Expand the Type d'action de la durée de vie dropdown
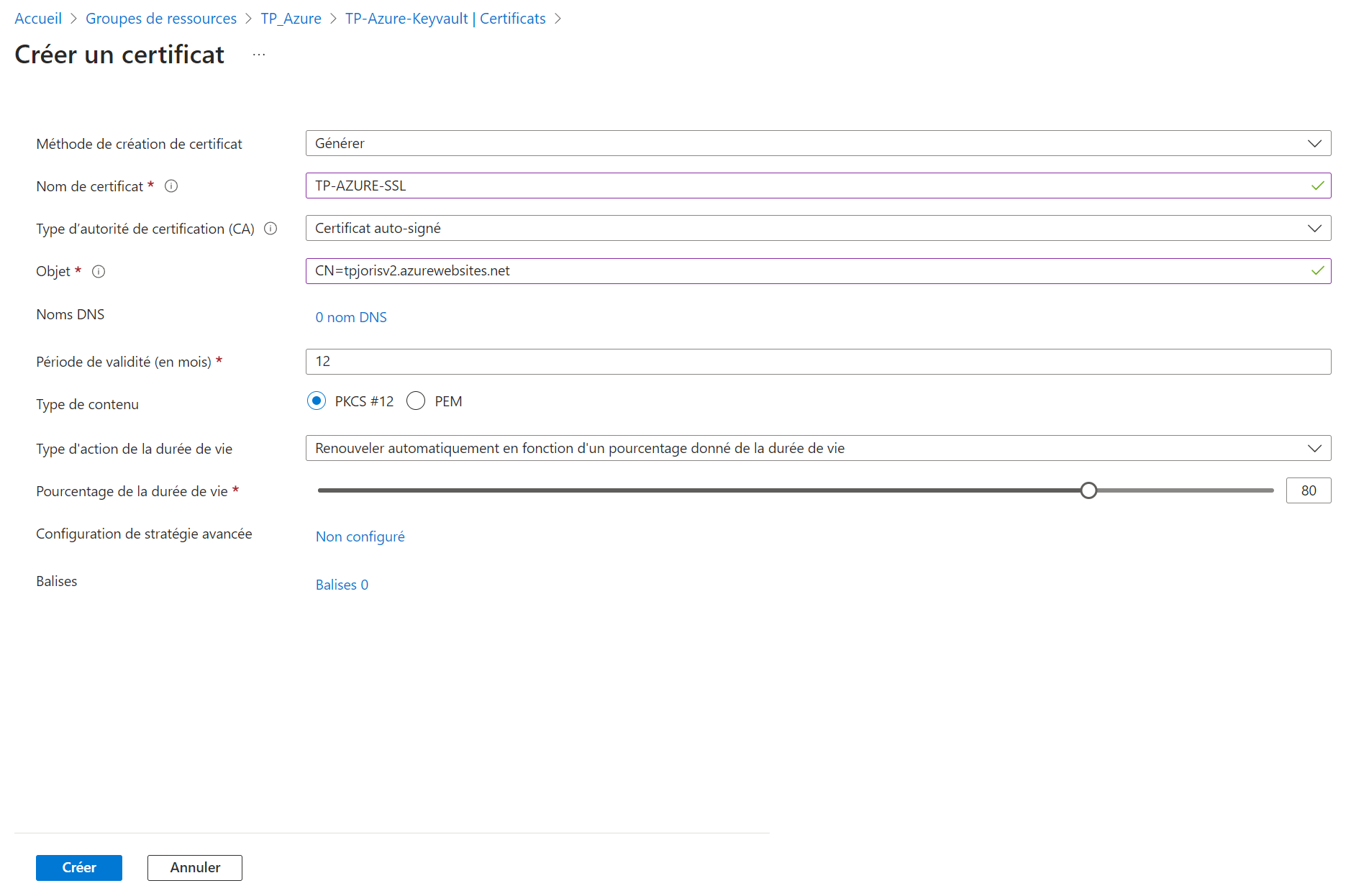The height and width of the screenshot is (896, 1369). pyautogui.click(x=818, y=448)
